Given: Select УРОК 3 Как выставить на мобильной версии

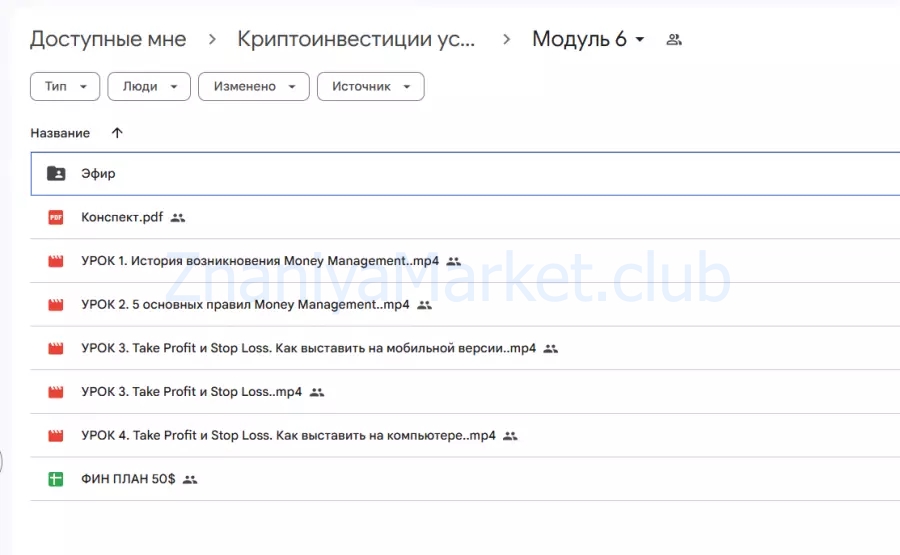Looking at the screenshot, I should tap(308, 348).
